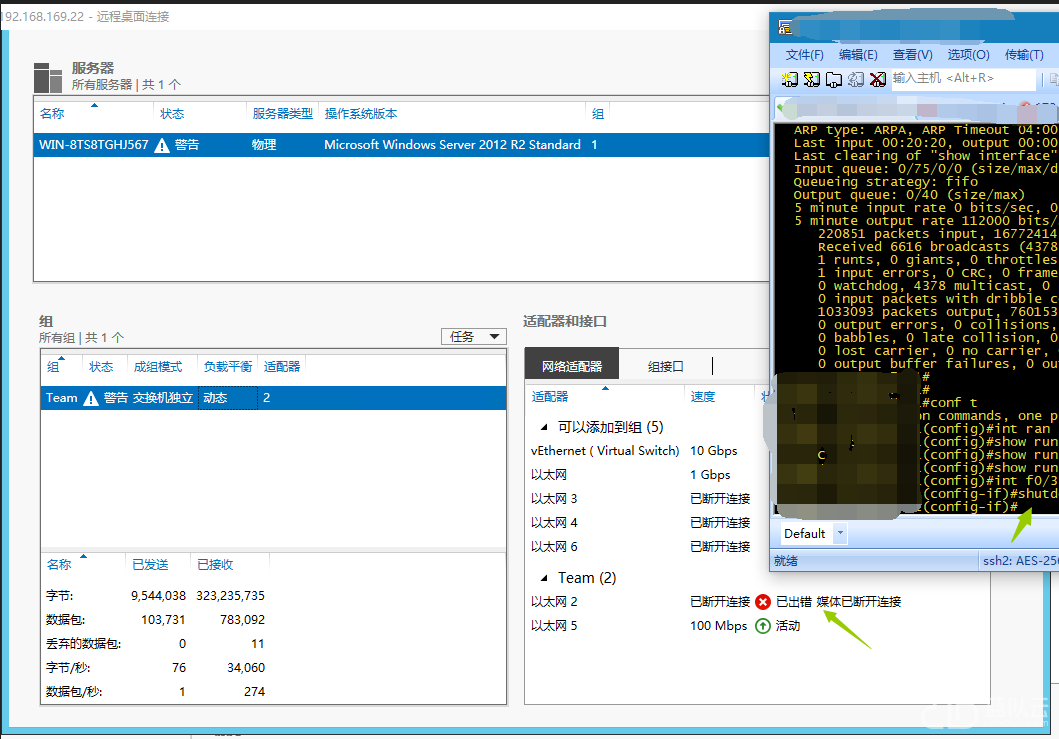
Task: Sort servers by 名称 column header
Action: coord(51,113)
